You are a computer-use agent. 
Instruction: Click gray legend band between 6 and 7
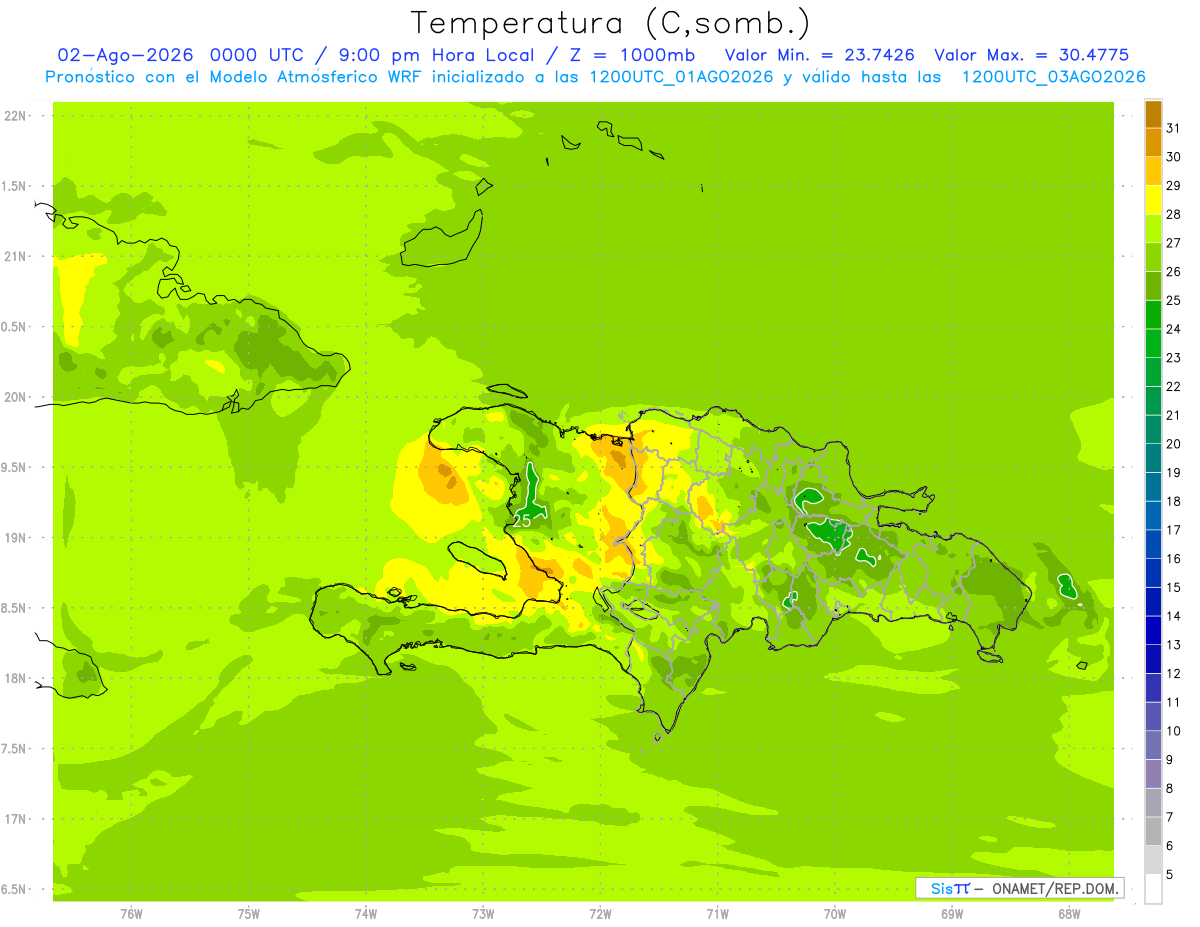(1153, 831)
